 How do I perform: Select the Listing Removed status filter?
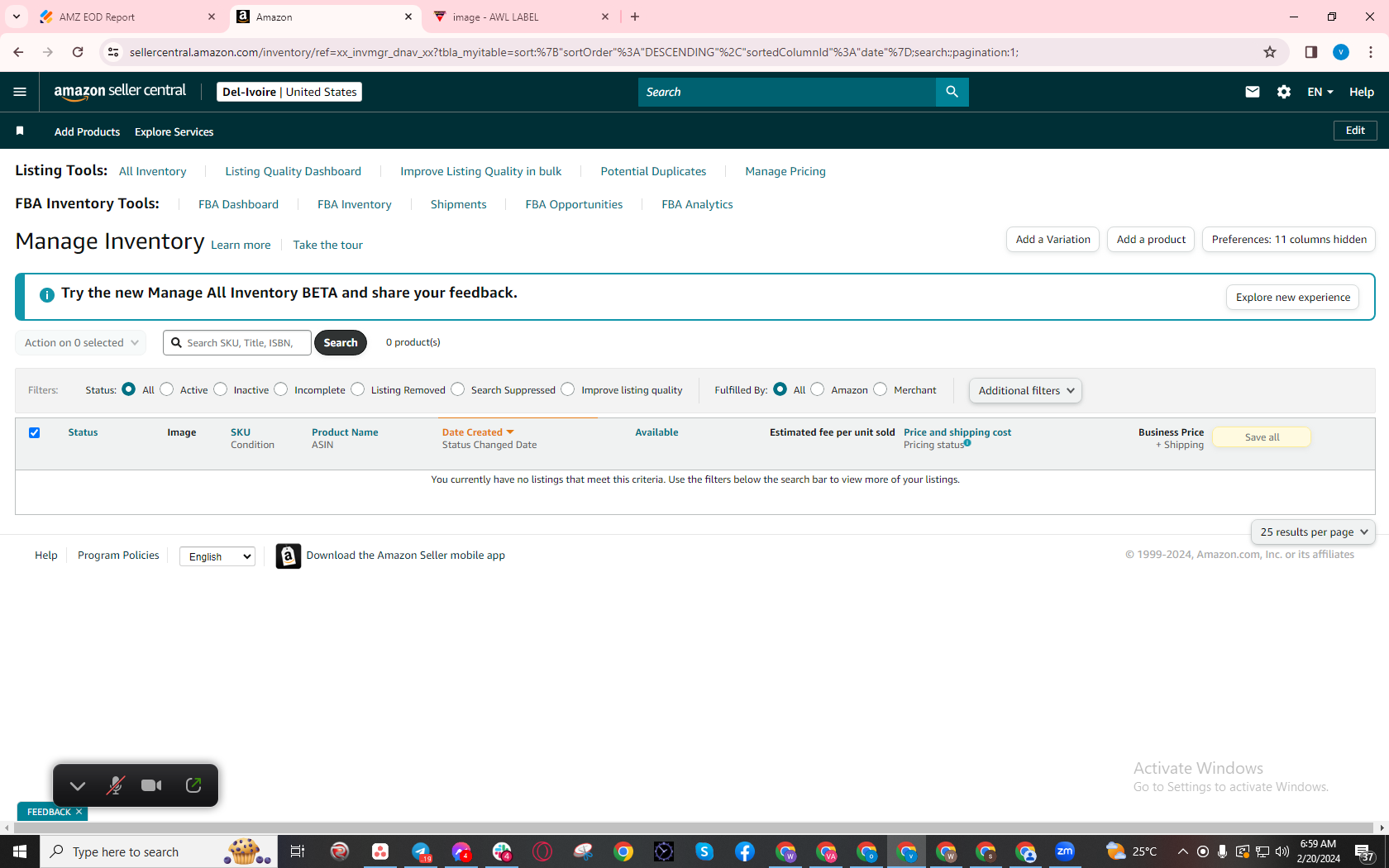(358, 389)
